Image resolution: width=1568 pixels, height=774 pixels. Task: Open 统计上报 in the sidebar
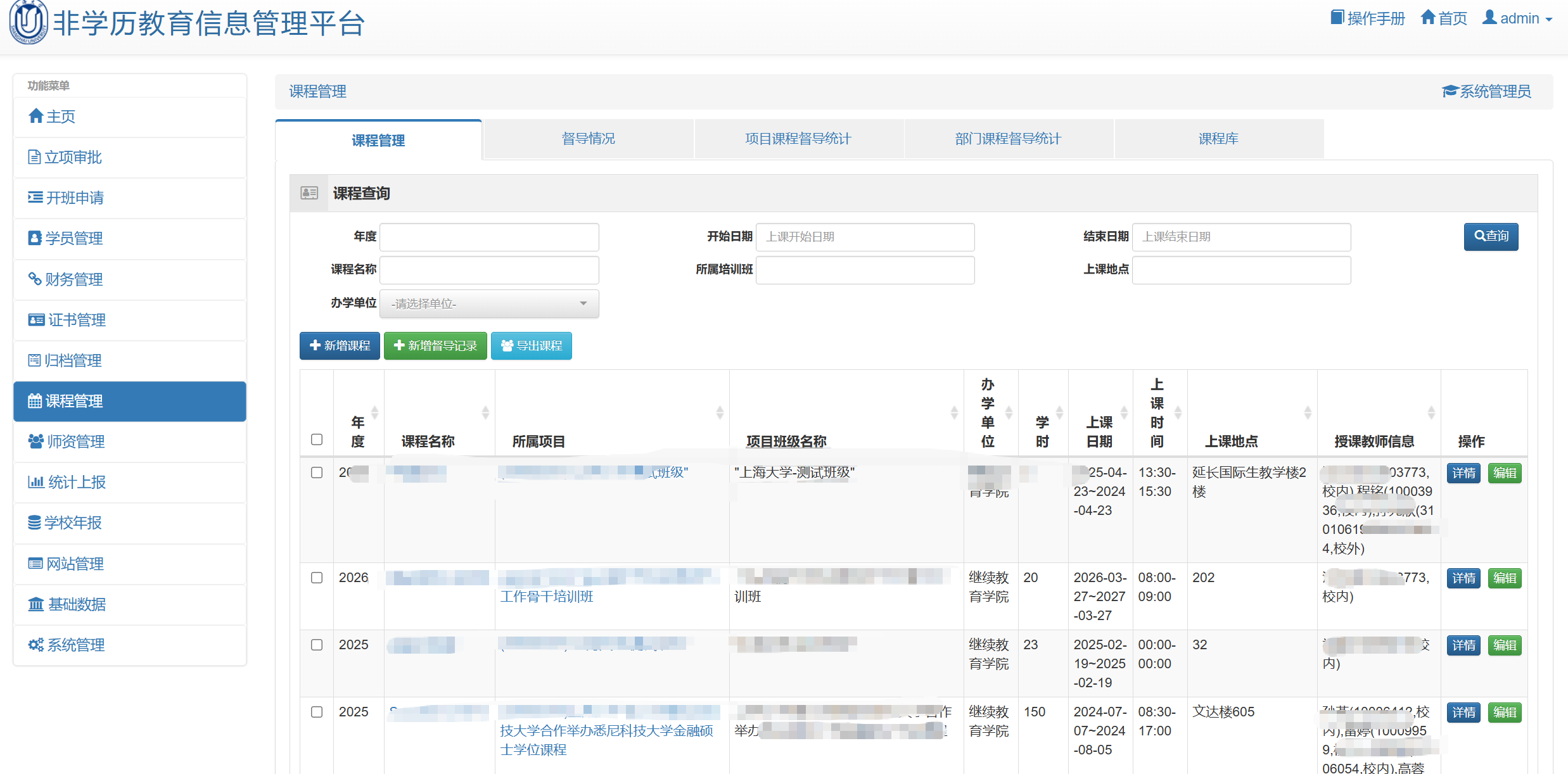(x=130, y=482)
